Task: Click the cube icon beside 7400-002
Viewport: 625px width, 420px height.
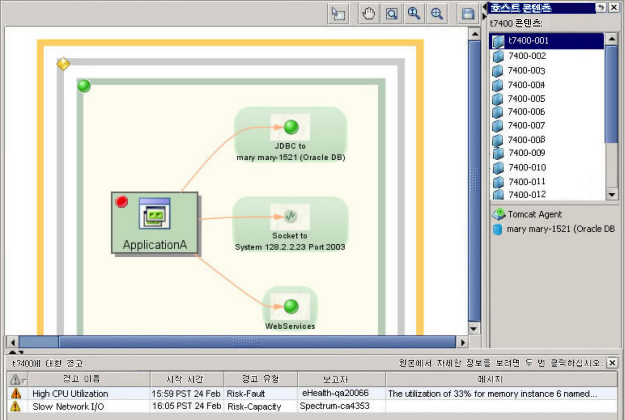Action: tap(498, 56)
